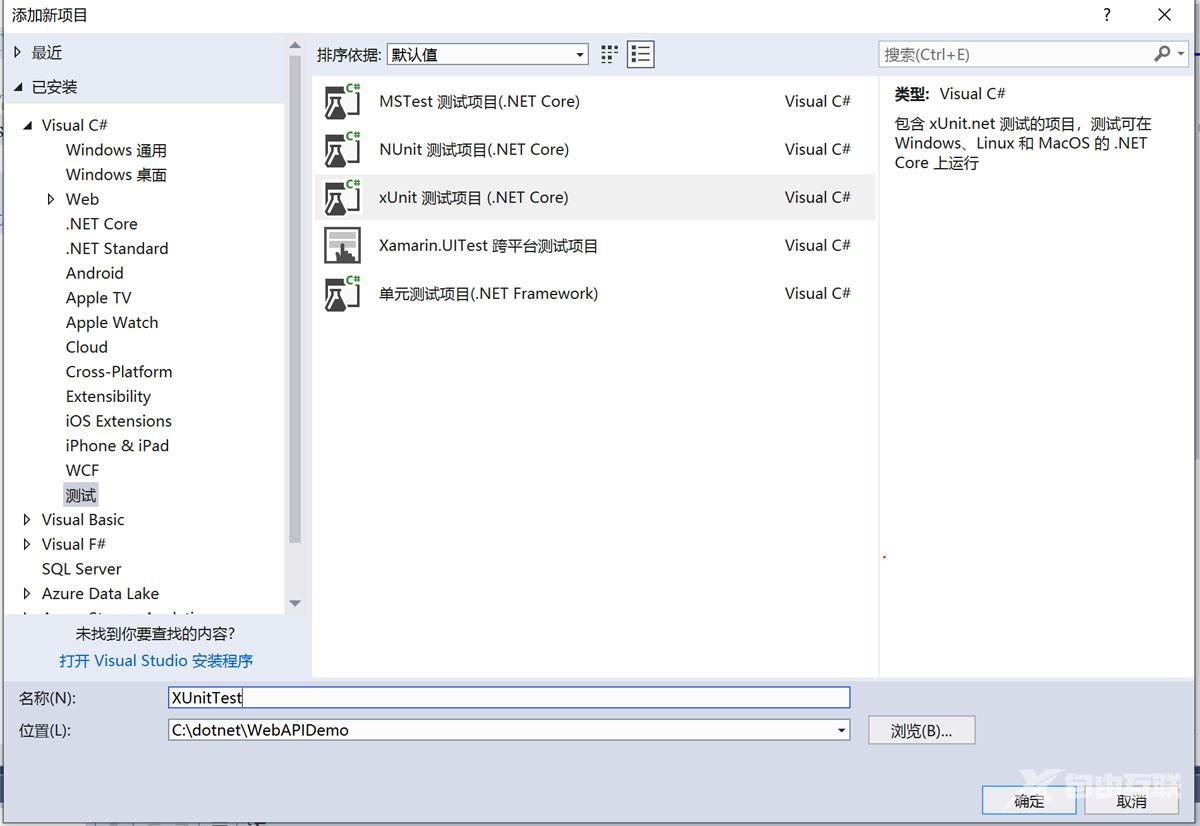This screenshot has width=1200, height=826.
Task: Expand the Web tree node
Action: [x=51, y=200]
